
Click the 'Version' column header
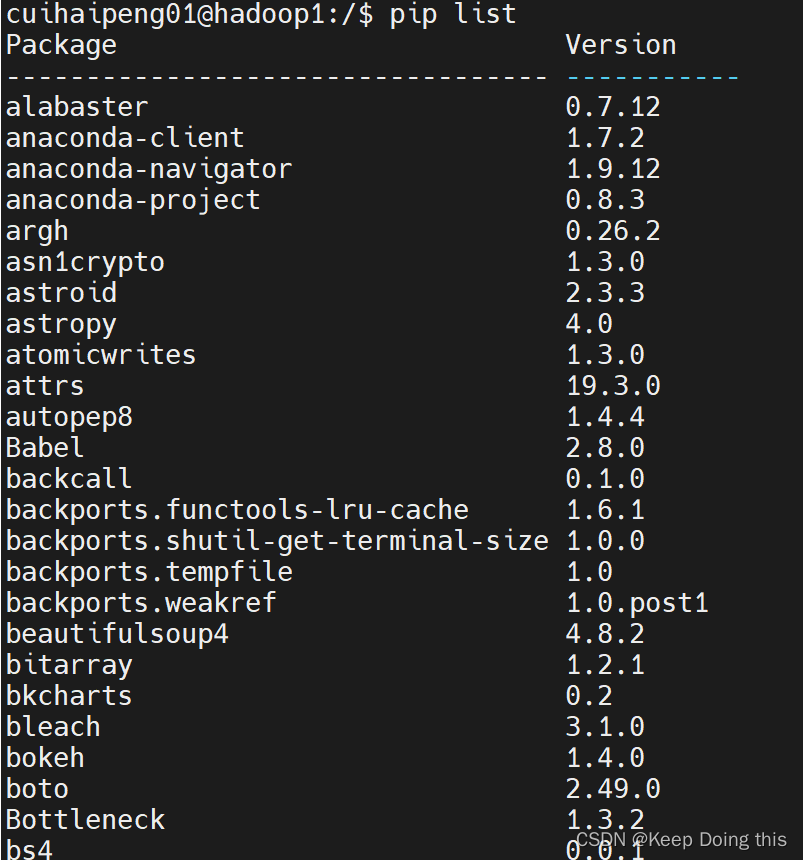click(x=620, y=45)
